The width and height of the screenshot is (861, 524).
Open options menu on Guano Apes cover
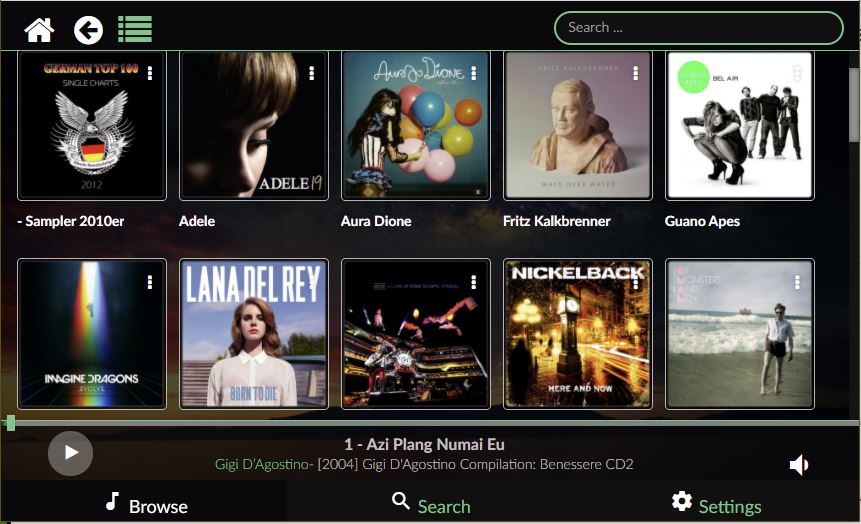797,73
